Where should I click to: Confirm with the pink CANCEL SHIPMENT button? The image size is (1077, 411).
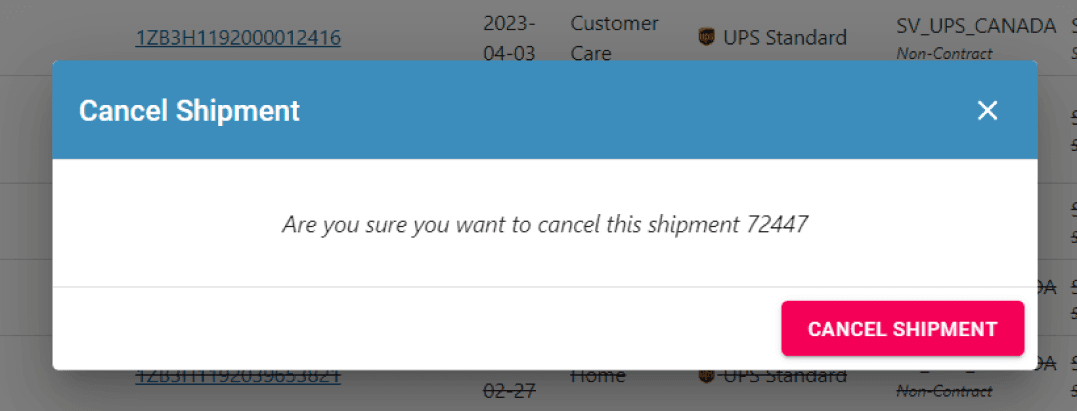(902, 329)
